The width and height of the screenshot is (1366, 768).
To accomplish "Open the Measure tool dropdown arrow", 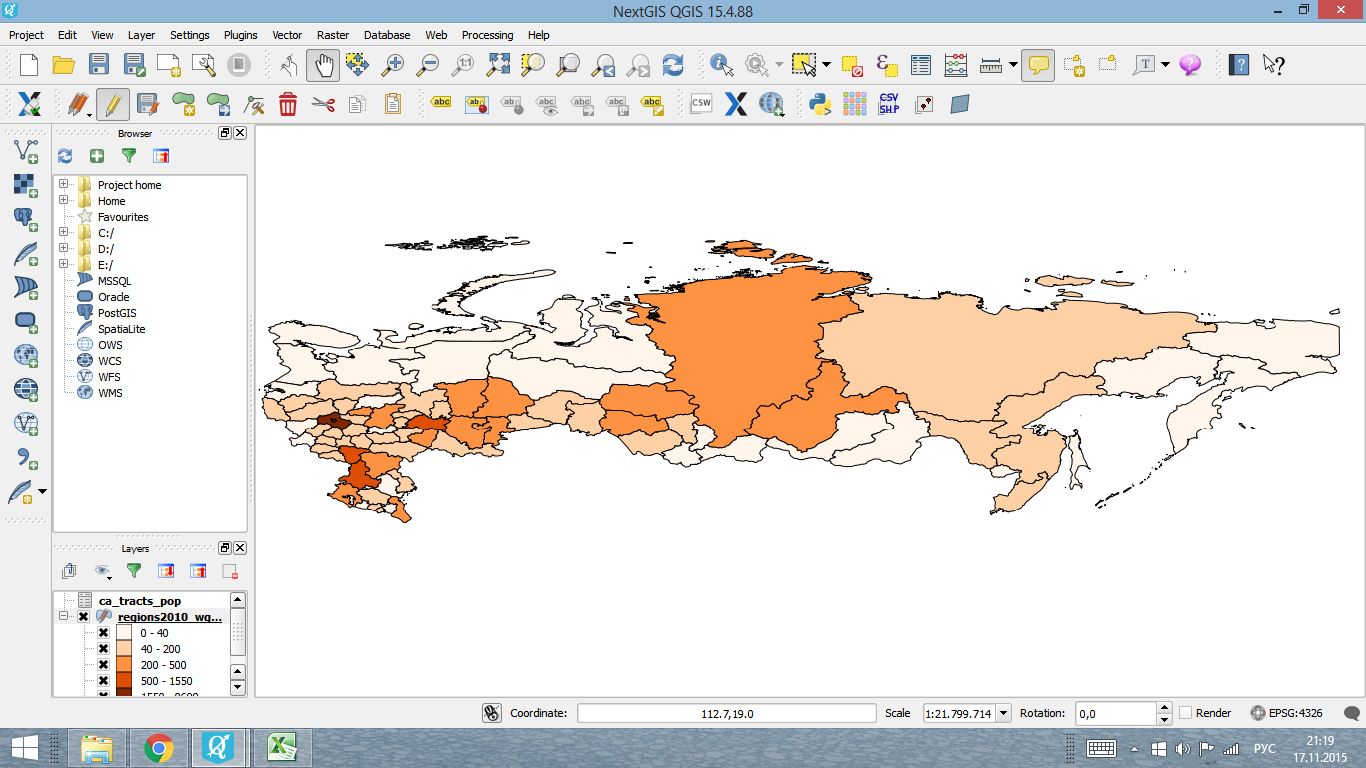I will (1013, 65).
